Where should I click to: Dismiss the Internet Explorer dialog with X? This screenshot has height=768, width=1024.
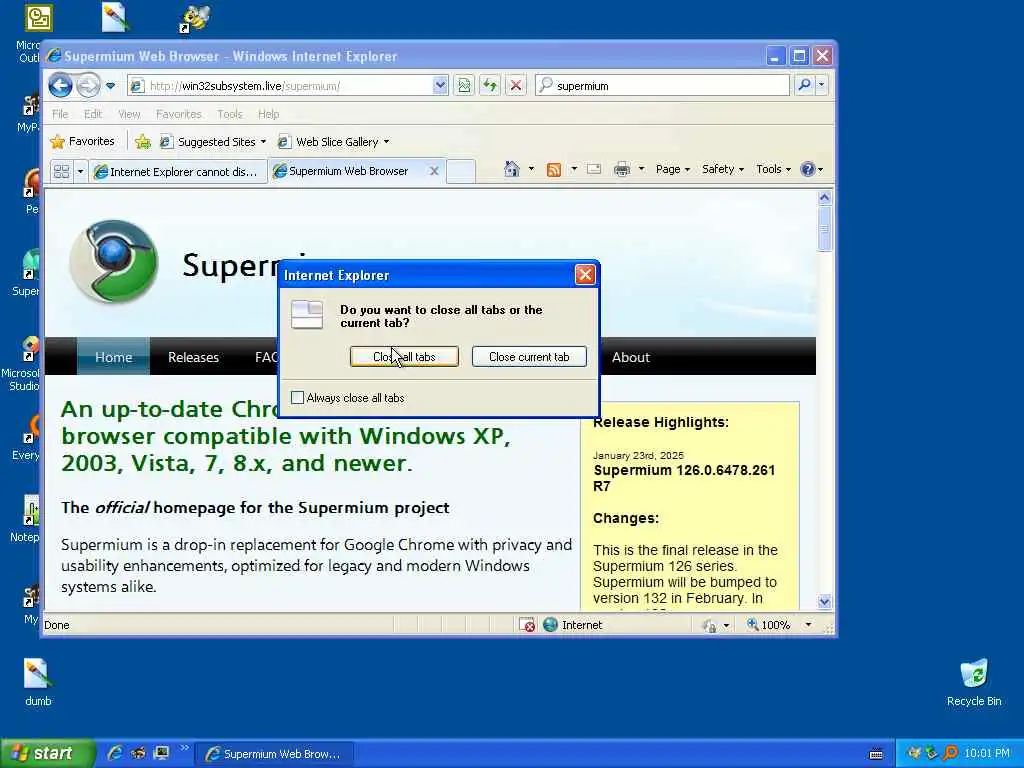(x=584, y=275)
